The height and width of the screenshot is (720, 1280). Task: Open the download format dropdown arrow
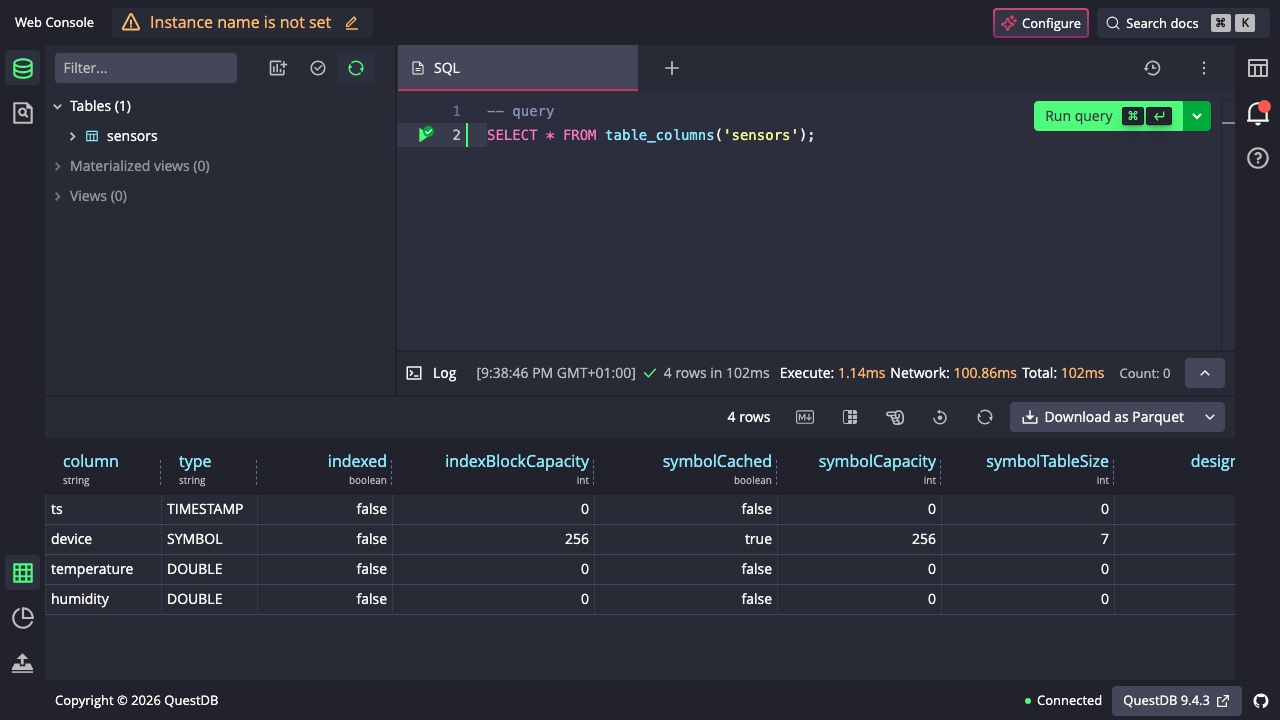(1210, 417)
